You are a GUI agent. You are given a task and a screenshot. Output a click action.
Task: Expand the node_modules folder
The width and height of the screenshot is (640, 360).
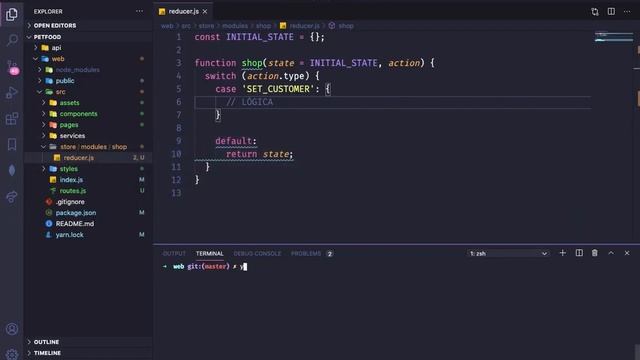(x=78, y=70)
